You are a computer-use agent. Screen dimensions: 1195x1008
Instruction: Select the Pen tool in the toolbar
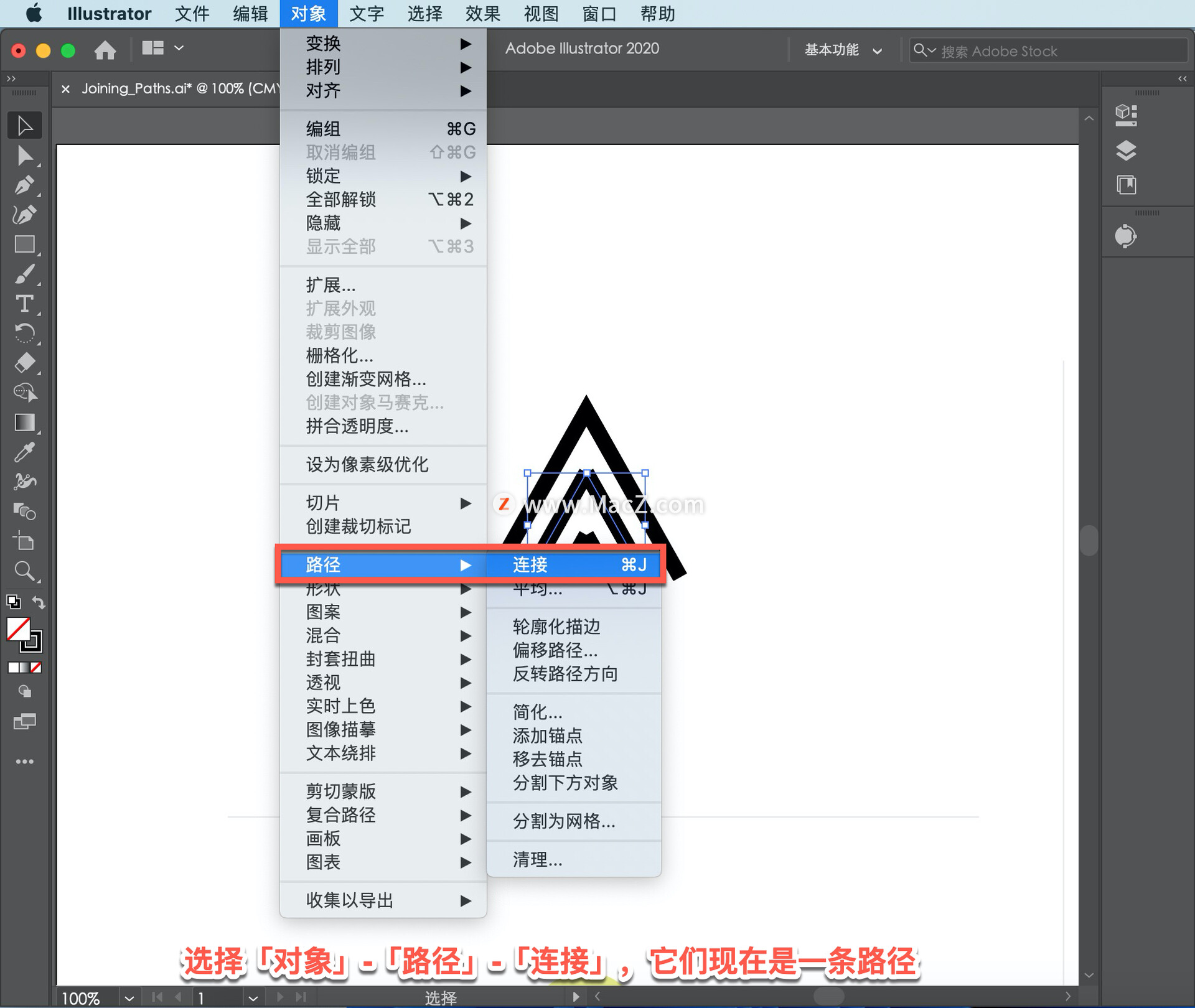click(24, 185)
